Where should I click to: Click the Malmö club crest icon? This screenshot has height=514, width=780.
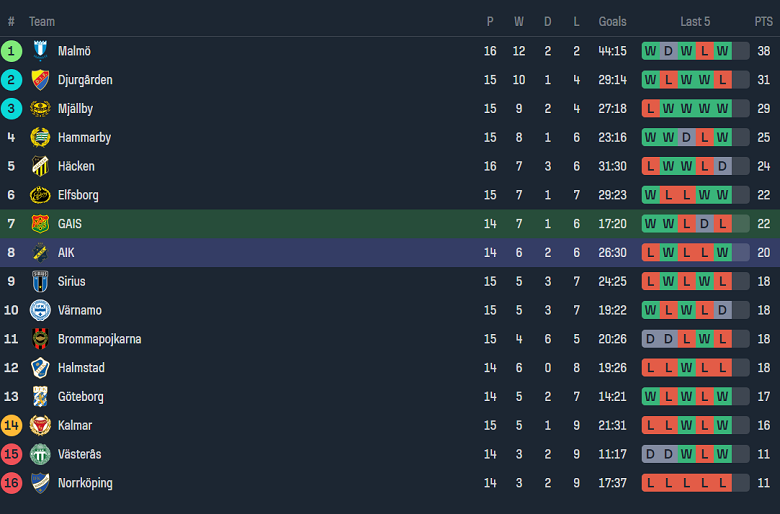tap(40, 51)
